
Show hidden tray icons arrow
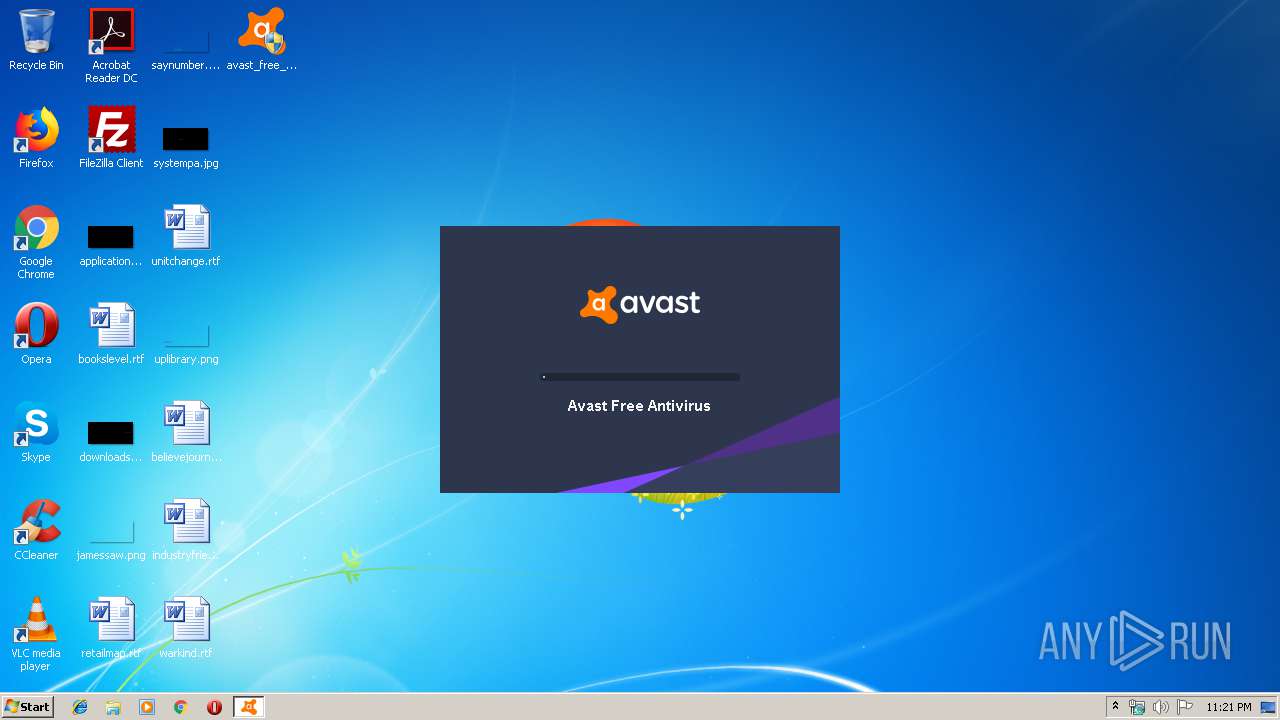tap(1115, 707)
